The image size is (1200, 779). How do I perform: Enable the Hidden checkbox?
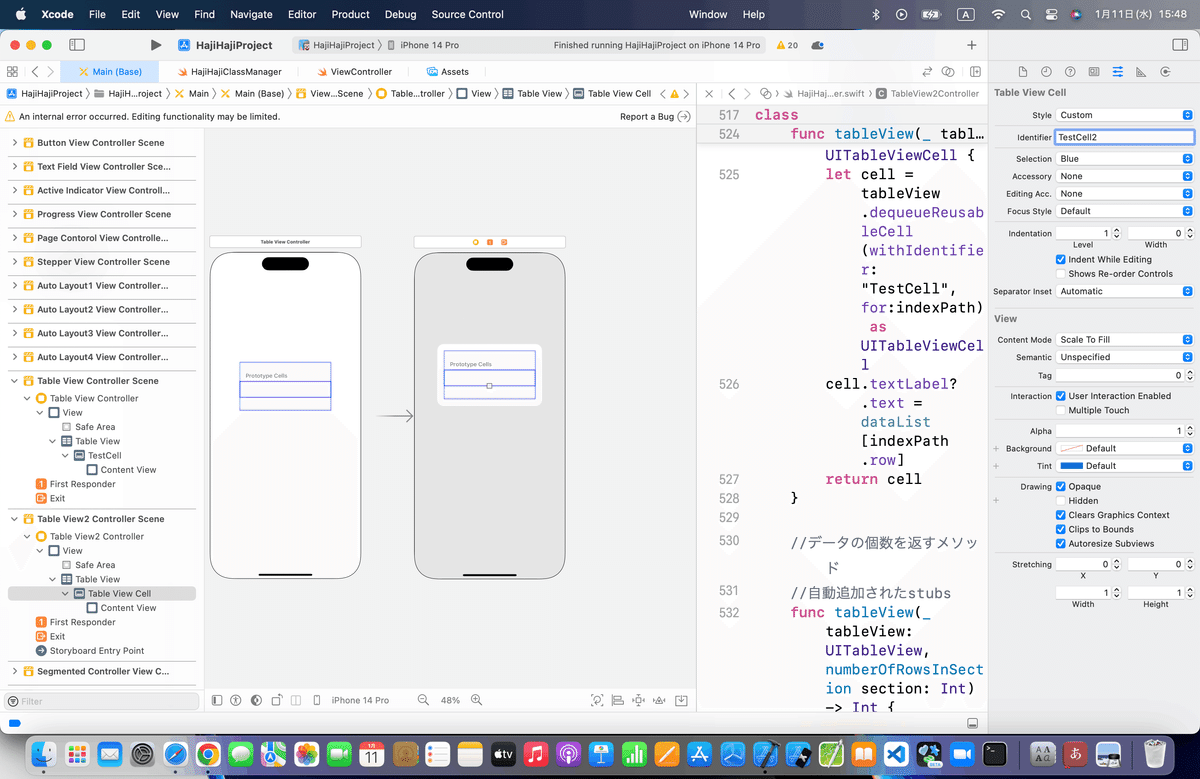pos(1061,501)
